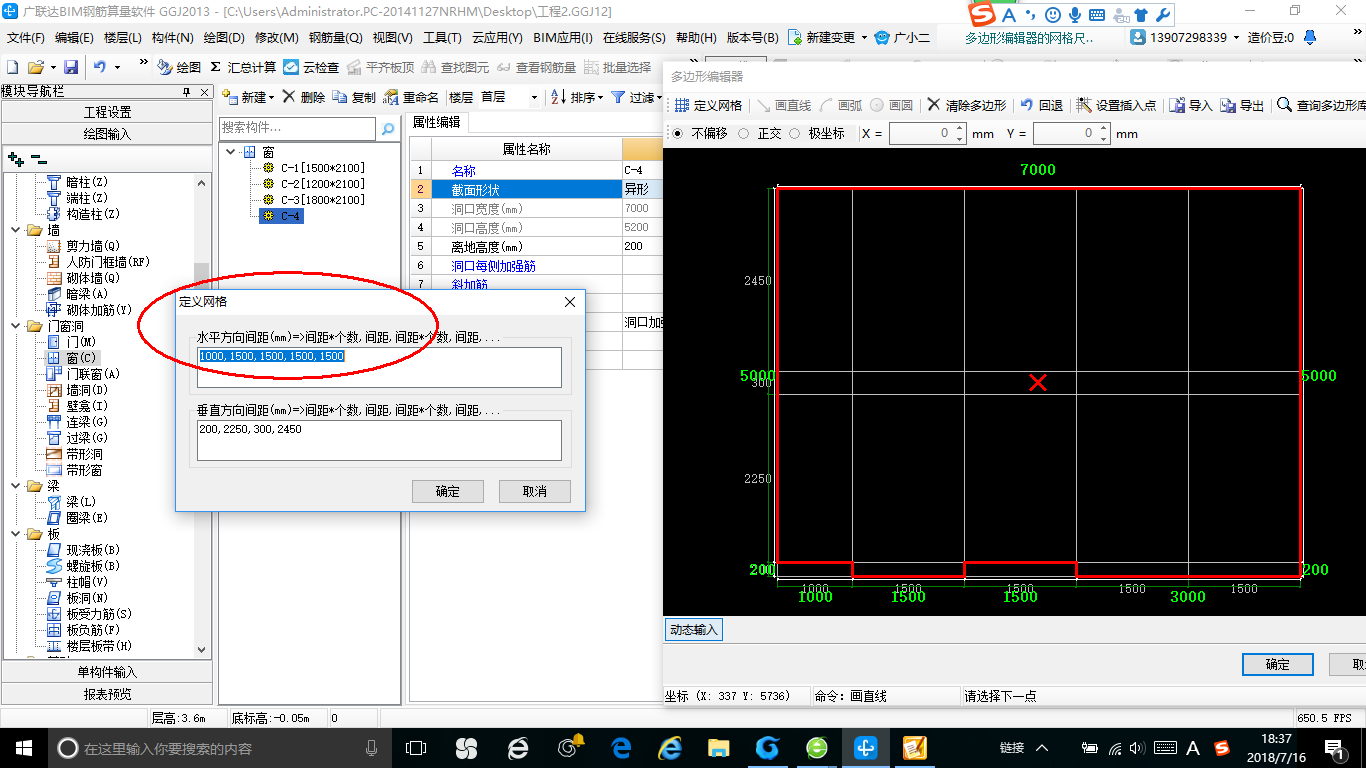Click collapse-all minus icon in navigation tree
Image resolution: width=1366 pixels, height=768 pixels.
pos(38,158)
